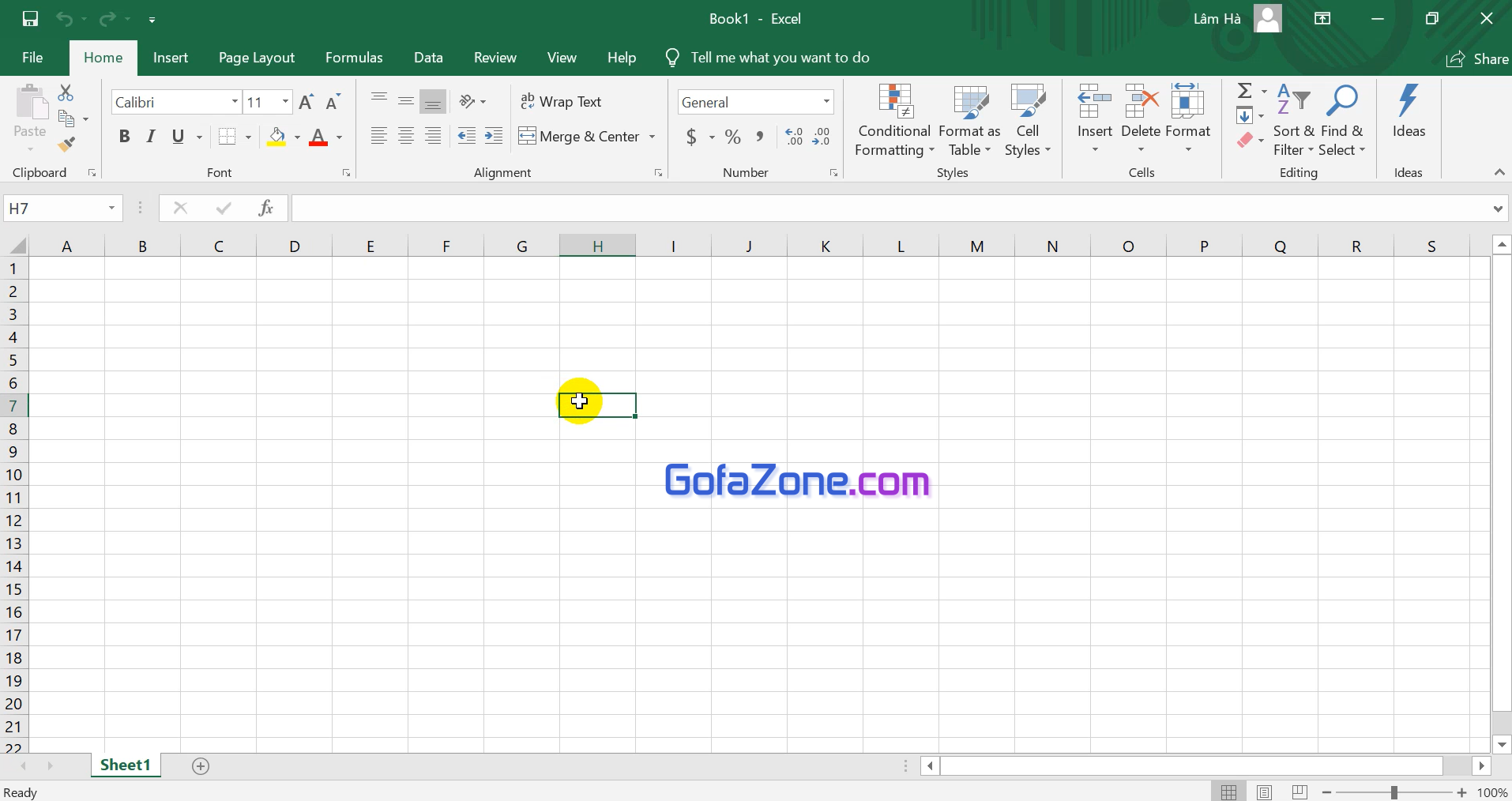Switch to the Data tab
Screen dimensions: 1512x801
428,58
